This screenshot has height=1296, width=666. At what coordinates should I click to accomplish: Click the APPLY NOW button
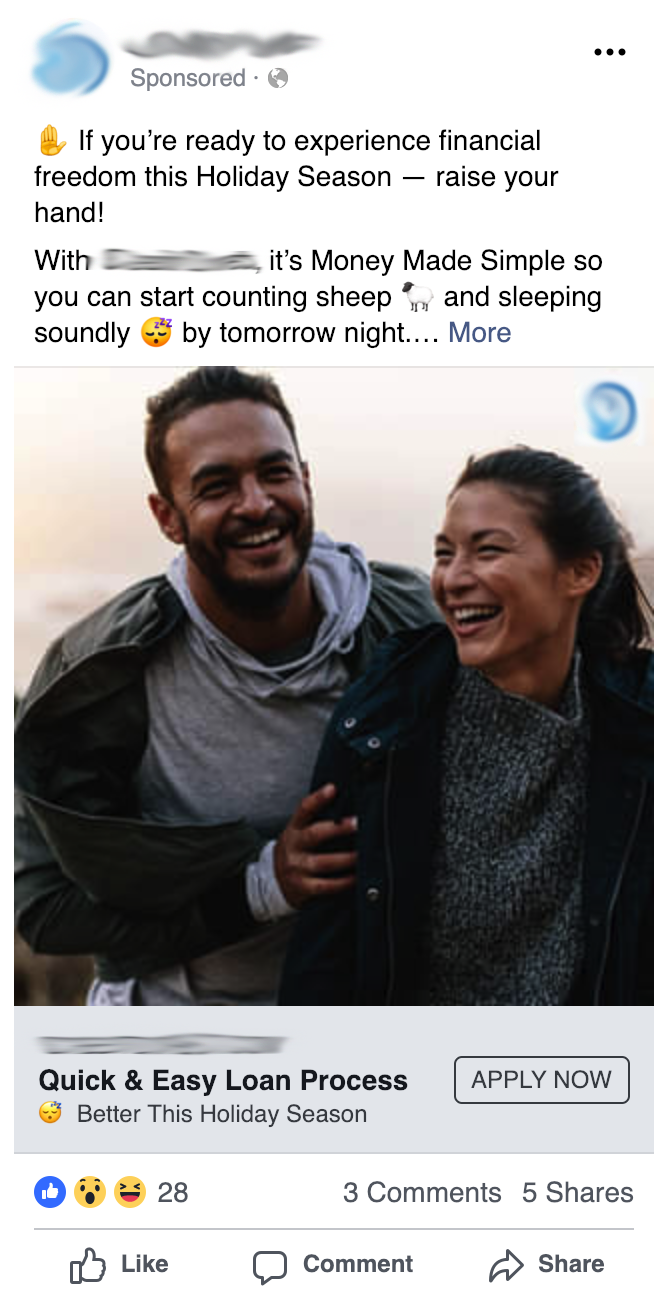[x=542, y=1080]
